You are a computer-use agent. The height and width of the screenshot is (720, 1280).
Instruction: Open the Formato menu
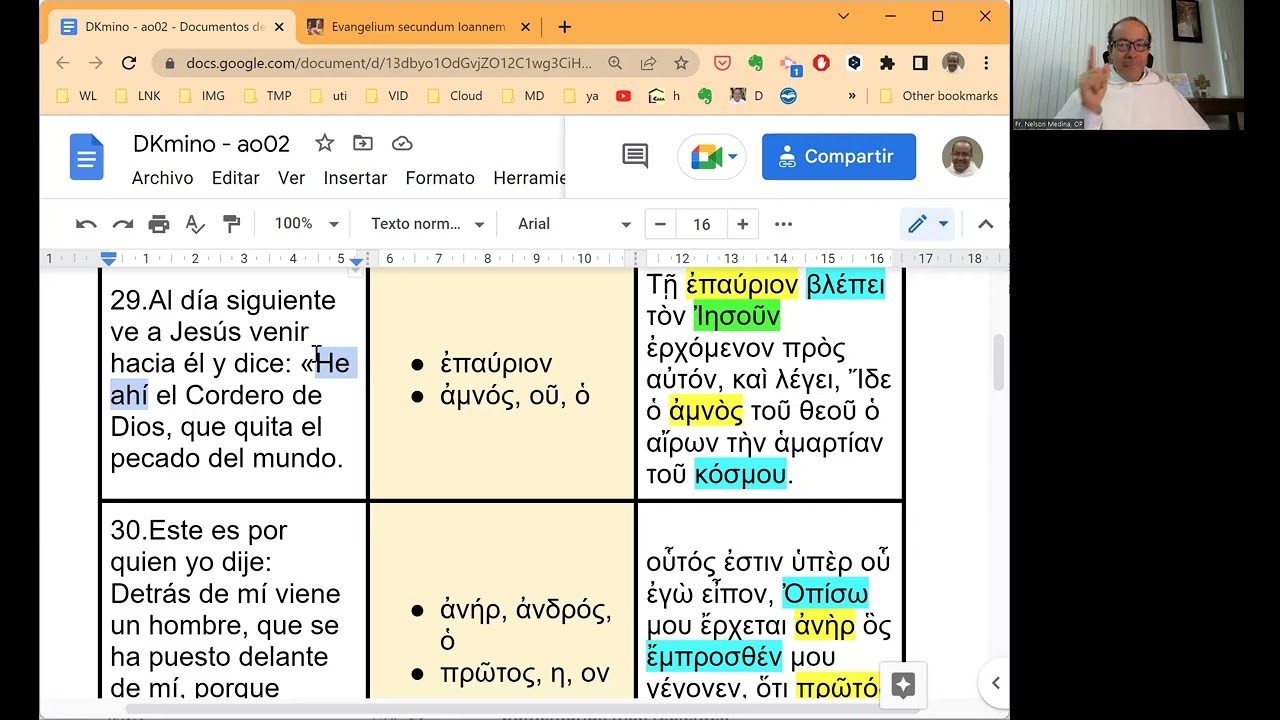click(440, 178)
